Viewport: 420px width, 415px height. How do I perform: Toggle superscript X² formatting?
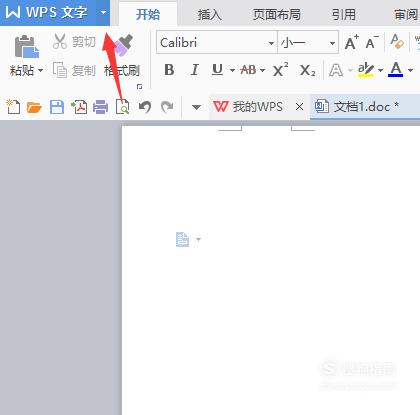tap(280, 70)
